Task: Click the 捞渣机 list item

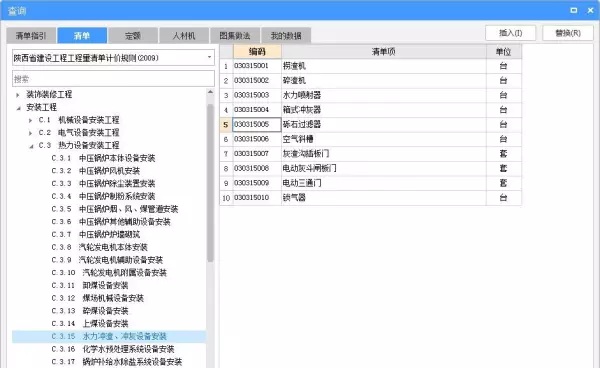Action: pyautogui.click(x=384, y=66)
